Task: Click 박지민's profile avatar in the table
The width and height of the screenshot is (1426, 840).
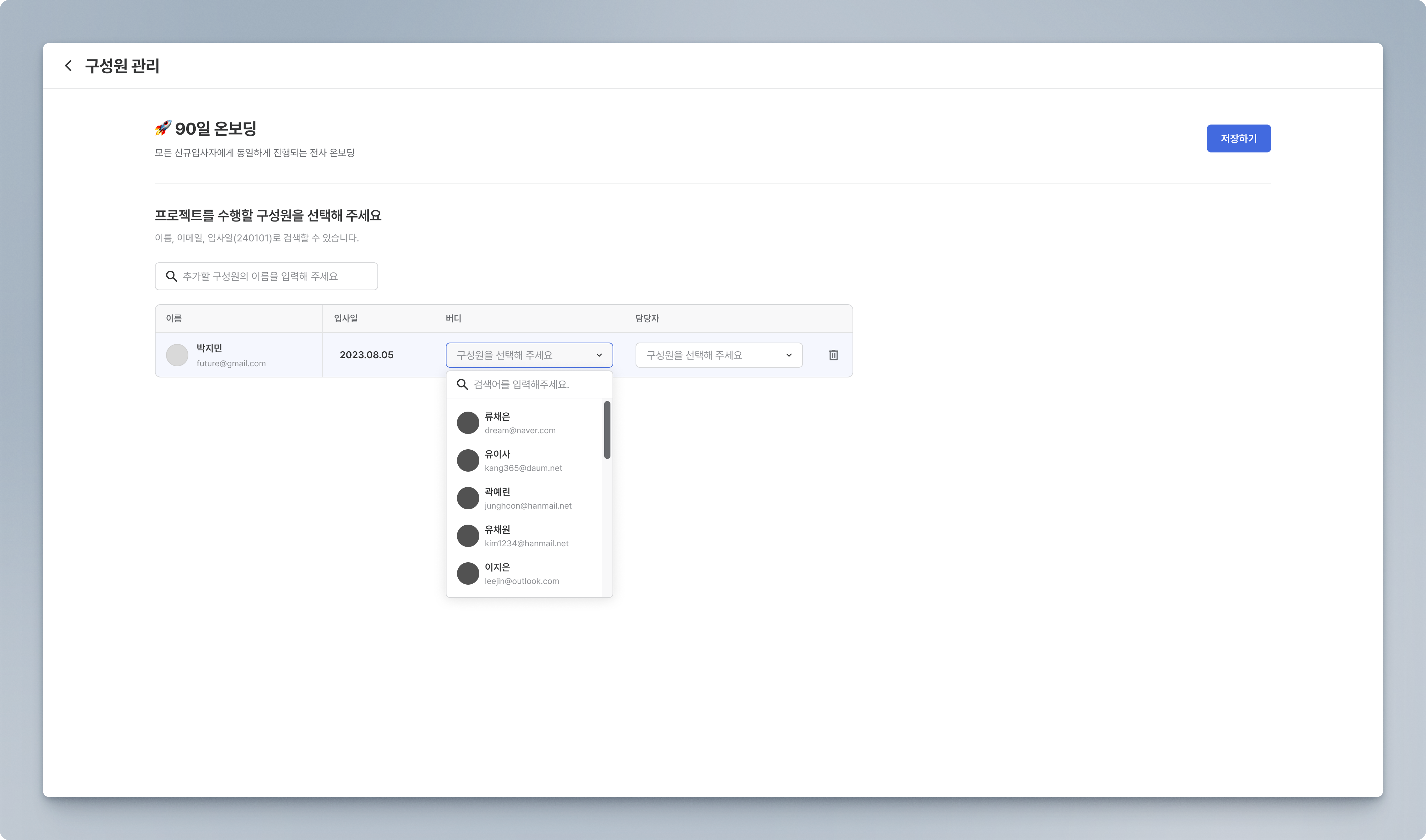Action: click(x=177, y=355)
